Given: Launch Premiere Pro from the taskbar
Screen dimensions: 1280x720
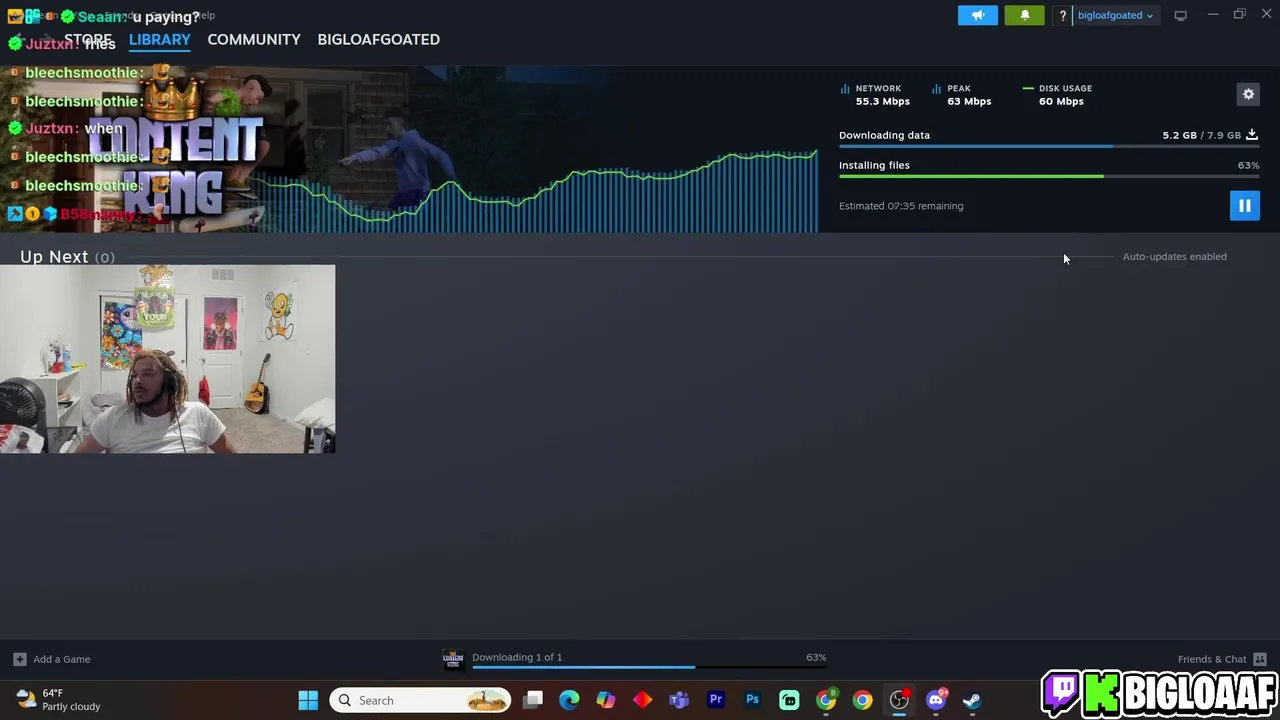Looking at the screenshot, I should point(716,700).
